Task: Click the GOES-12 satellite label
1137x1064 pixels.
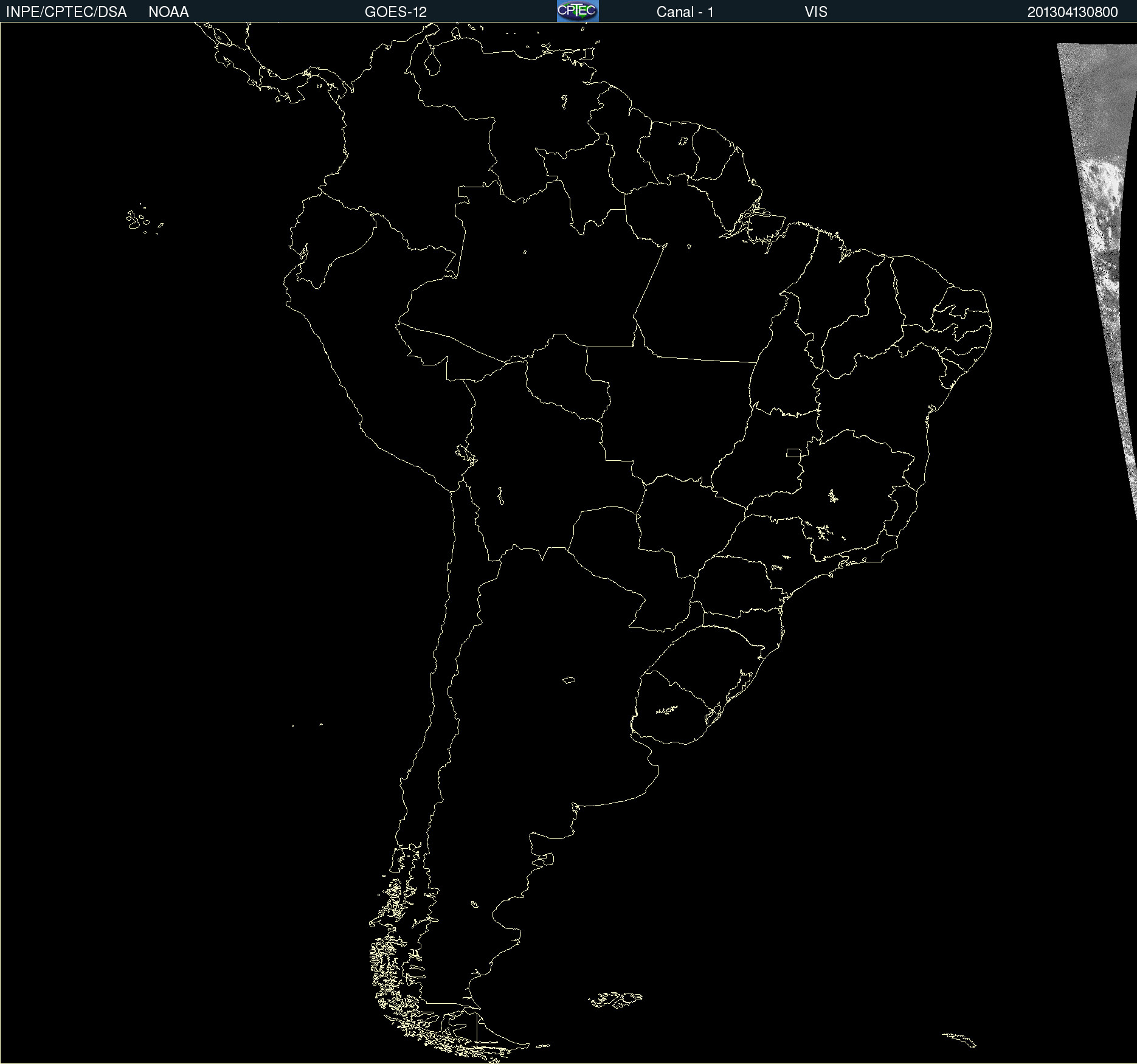Action: click(396, 12)
